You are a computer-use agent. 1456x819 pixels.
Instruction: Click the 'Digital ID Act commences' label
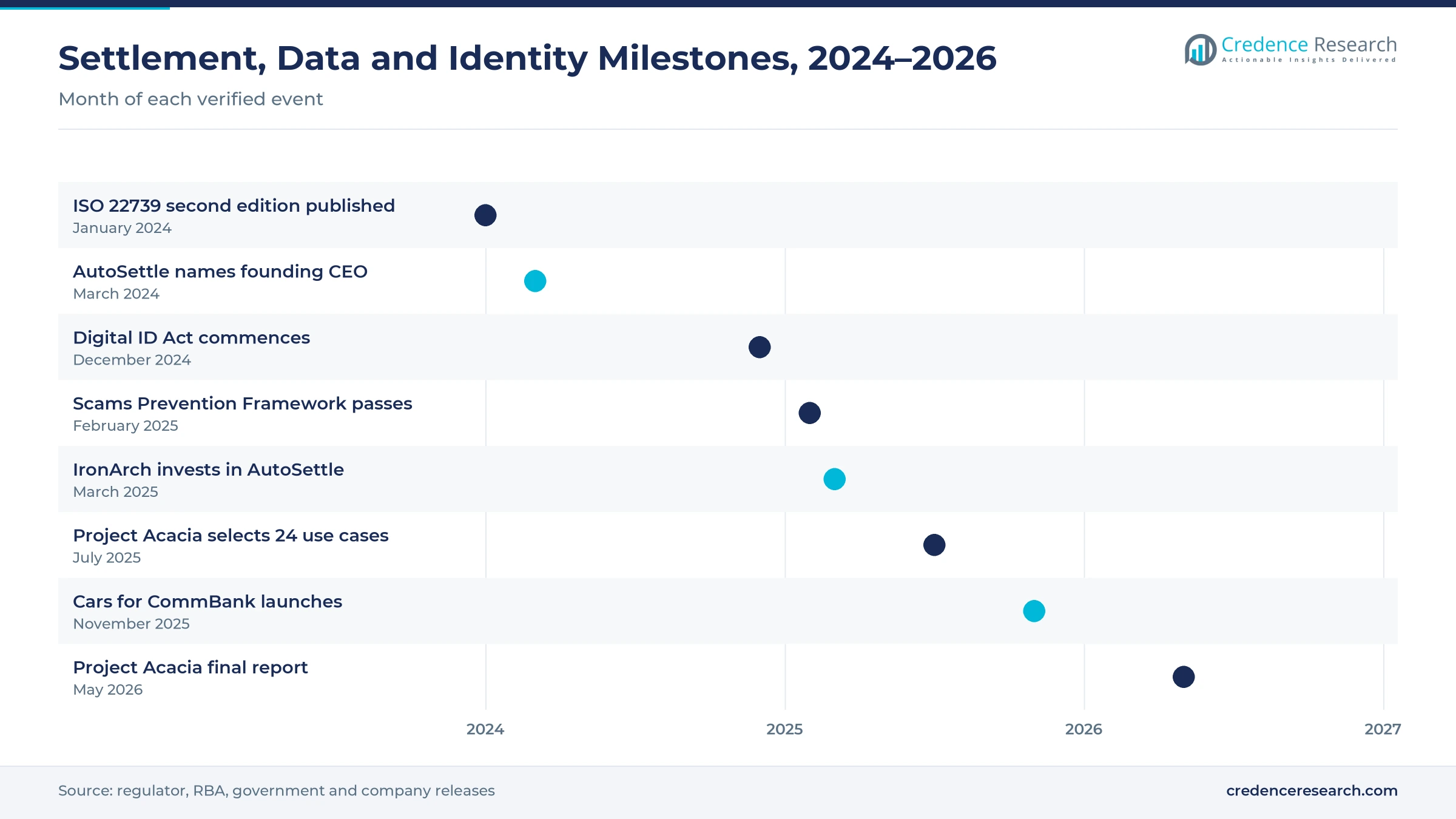[x=191, y=337]
